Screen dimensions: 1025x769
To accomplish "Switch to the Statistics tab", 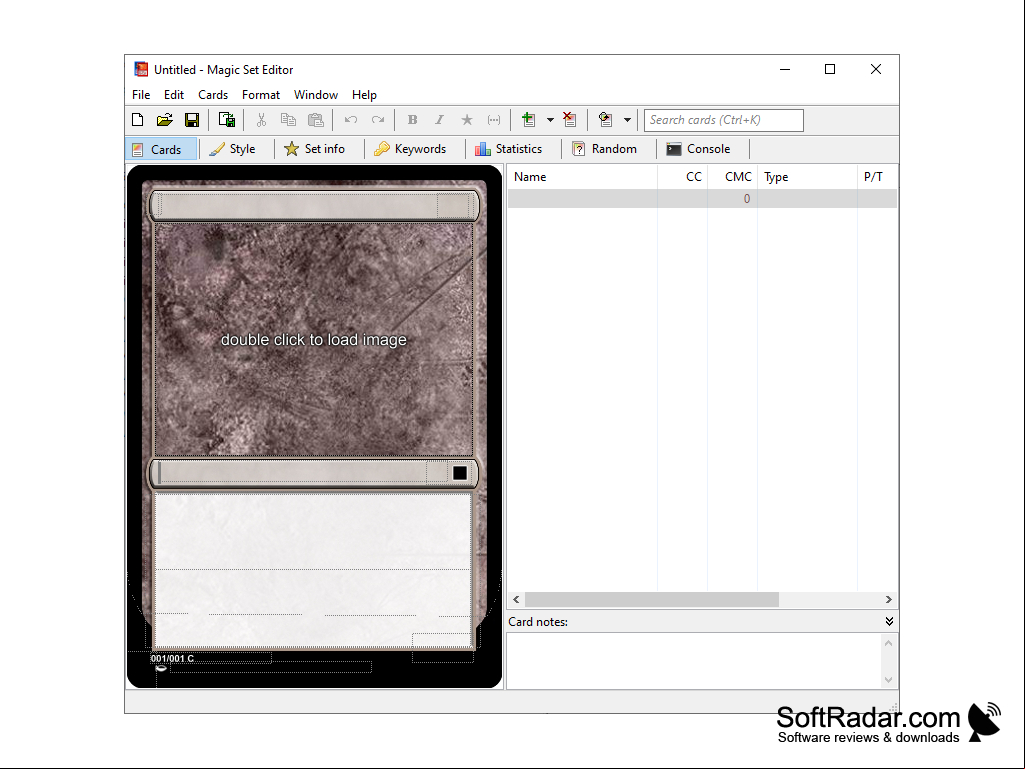I will (509, 149).
